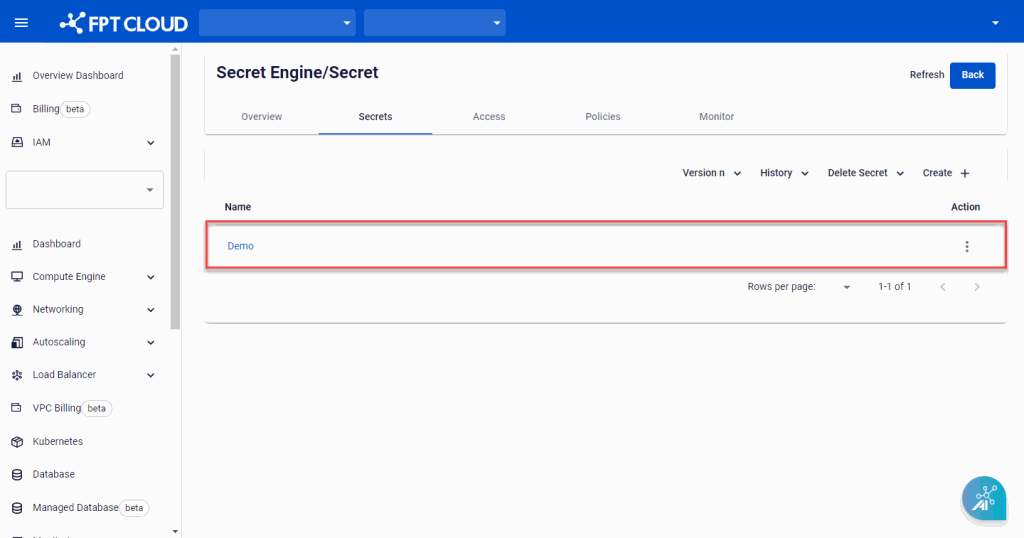Image resolution: width=1024 pixels, height=538 pixels.
Task: Open Billing beta in the sidebar
Action: (x=61, y=109)
